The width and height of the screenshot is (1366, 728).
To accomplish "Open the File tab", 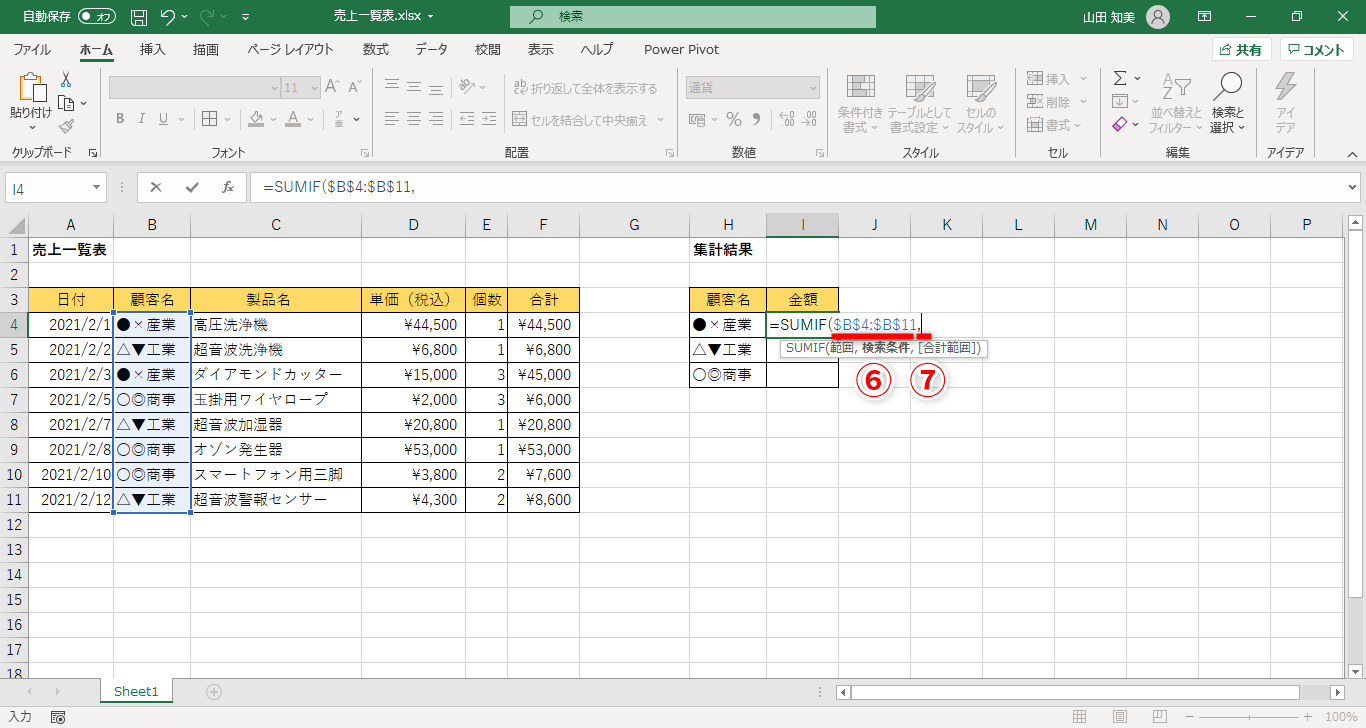I will click(32, 49).
